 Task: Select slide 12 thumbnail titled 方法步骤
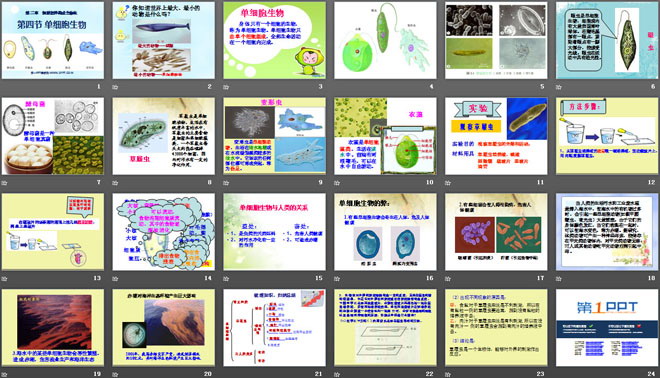tap(607, 136)
